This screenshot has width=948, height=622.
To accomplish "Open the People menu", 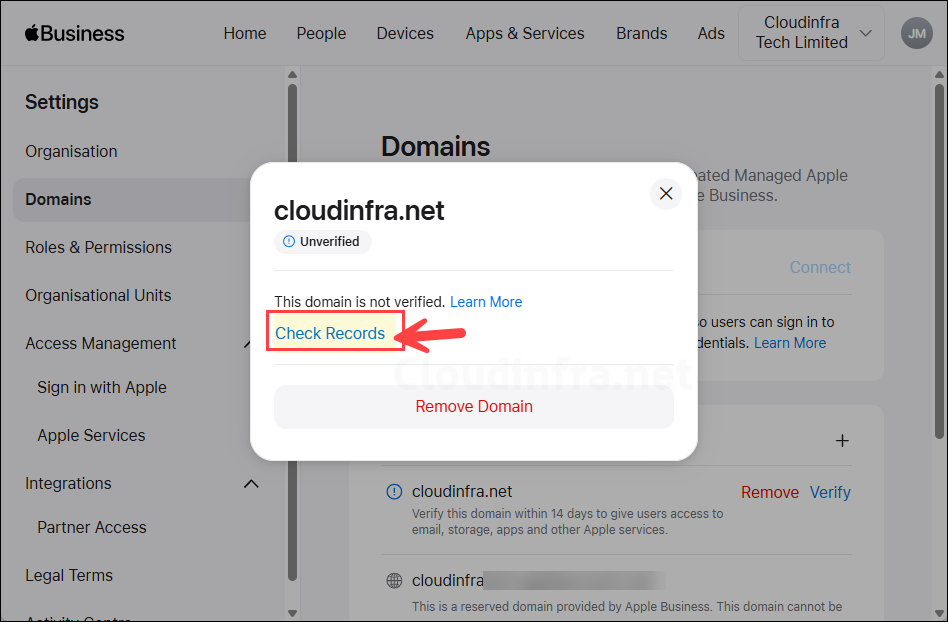I will point(321,33).
